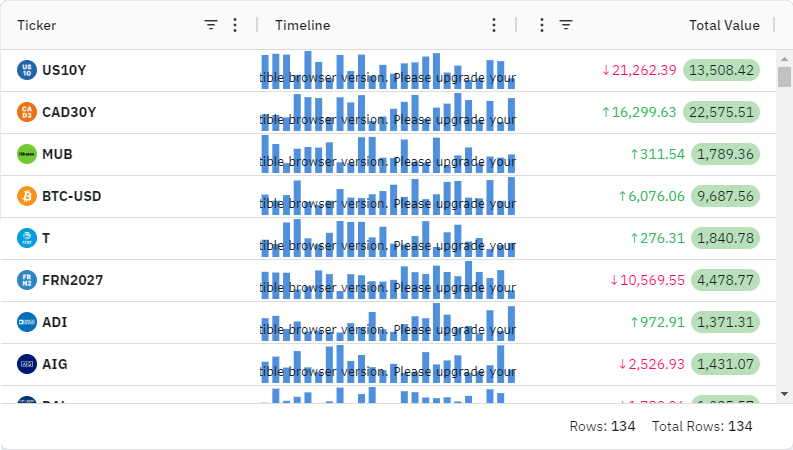Image resolution: width=793 pixels, height=450 pixels.
Task: Click the US10Y timeline sparkline chart
Action: [x=388, y=70]
